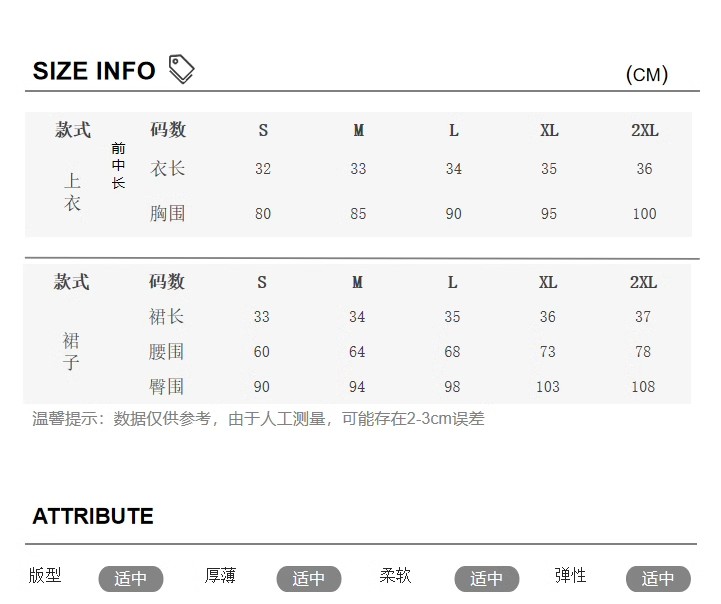Click the 前中长 vertical label
This screenshot has width=721, height=604.
coord(118,165)
